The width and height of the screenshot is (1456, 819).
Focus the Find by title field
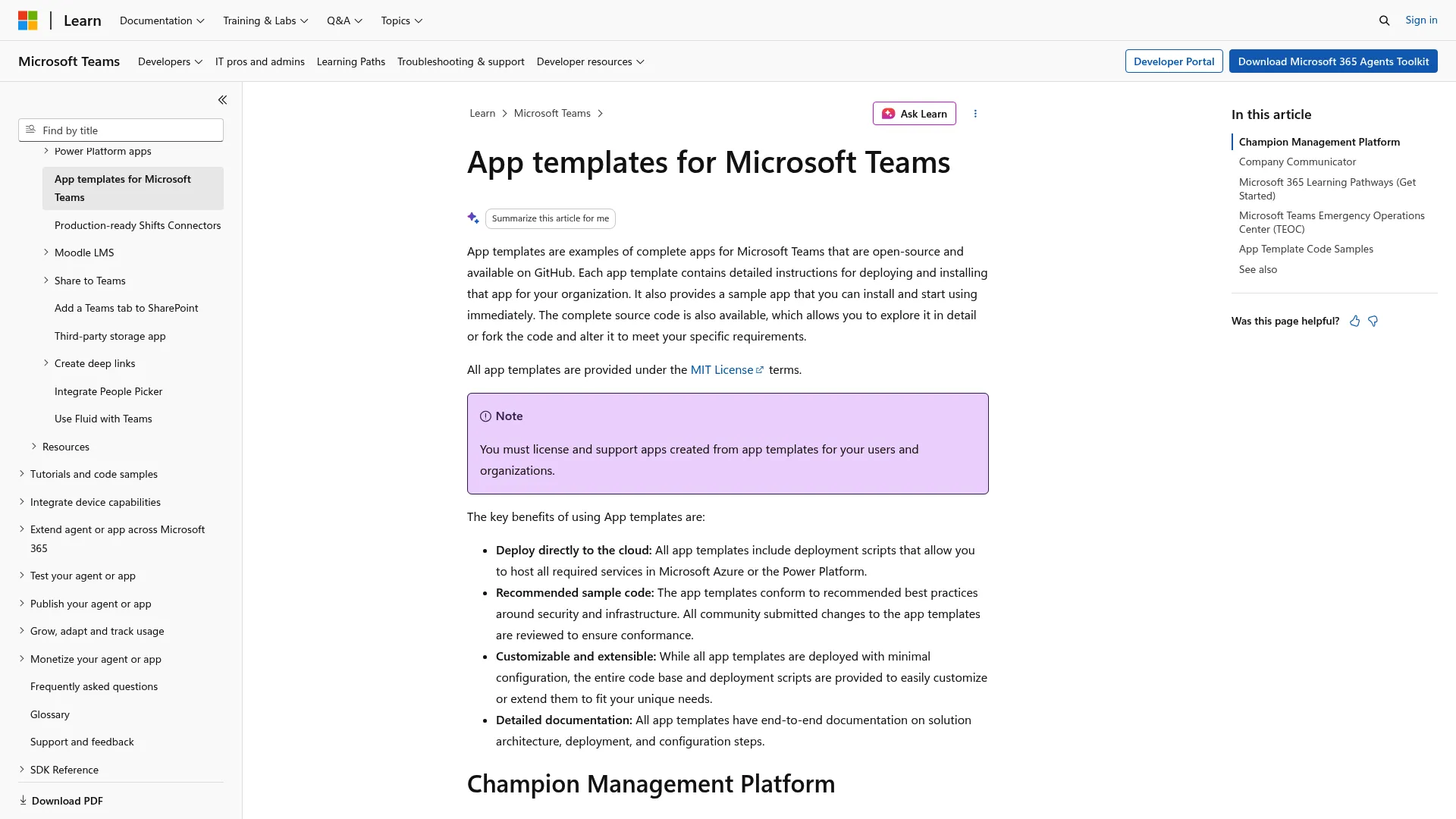tap(121, 130)
